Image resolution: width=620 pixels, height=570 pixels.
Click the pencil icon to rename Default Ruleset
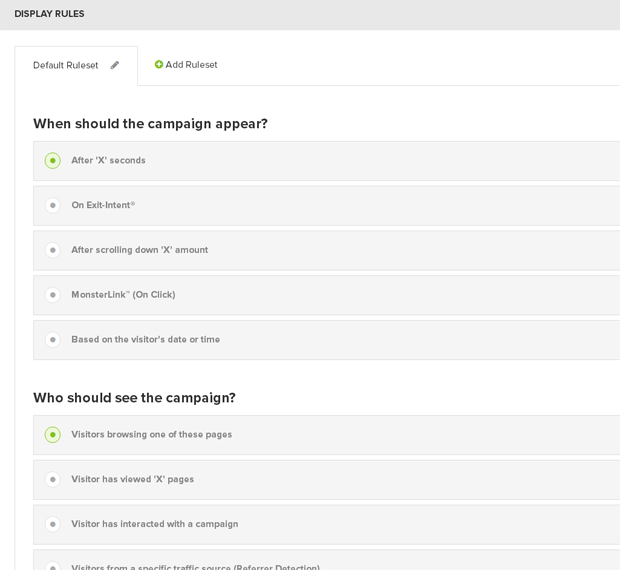(115, 66)
